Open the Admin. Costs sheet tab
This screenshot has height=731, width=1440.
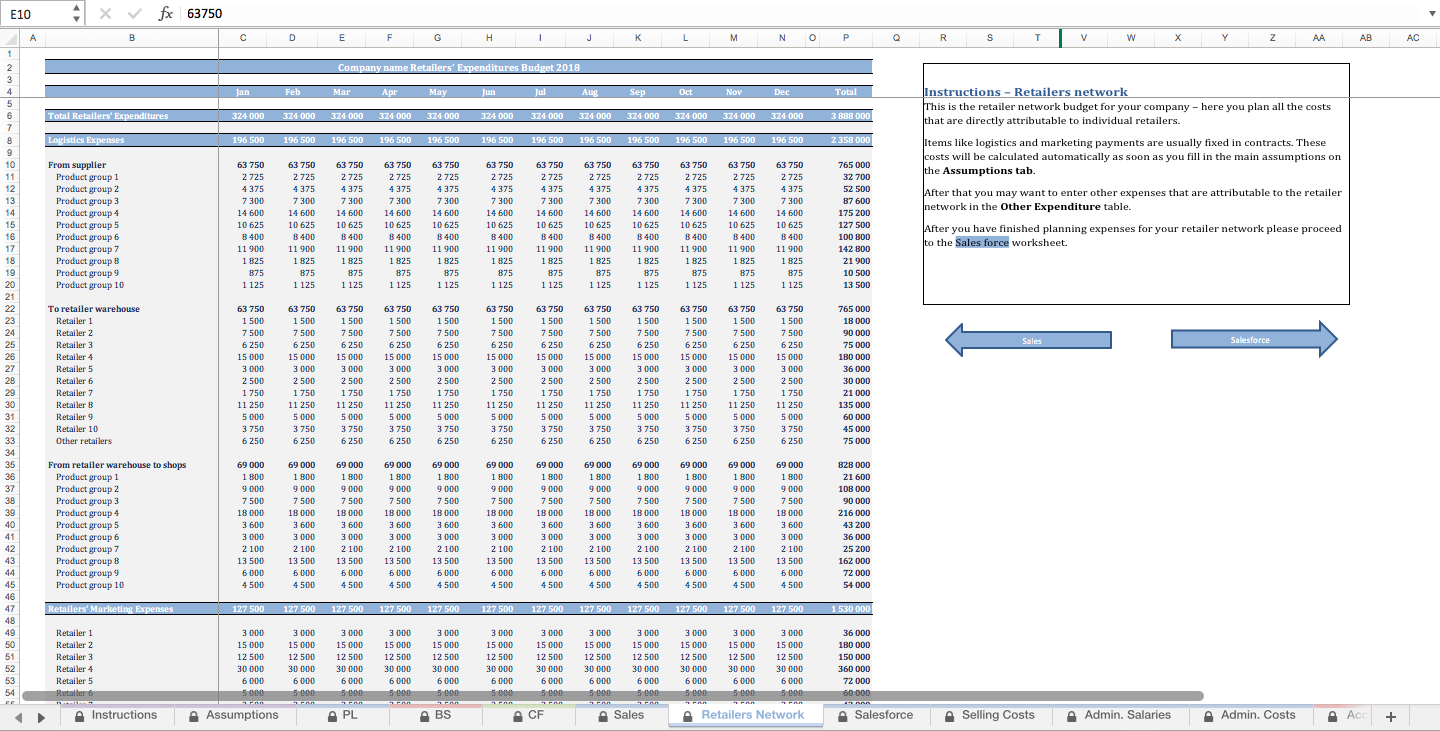tap(1249, 715)
